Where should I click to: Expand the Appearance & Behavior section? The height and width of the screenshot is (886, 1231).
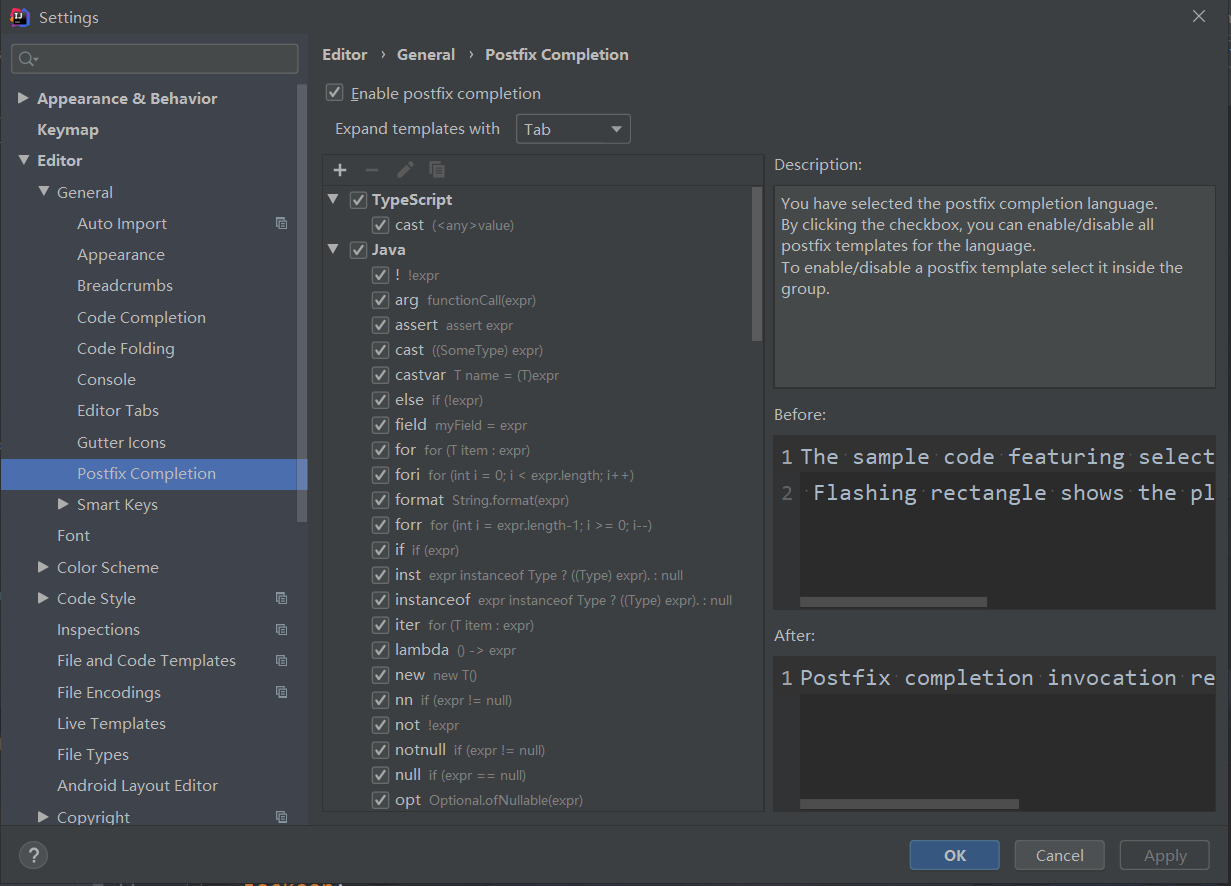click(23, 98)
